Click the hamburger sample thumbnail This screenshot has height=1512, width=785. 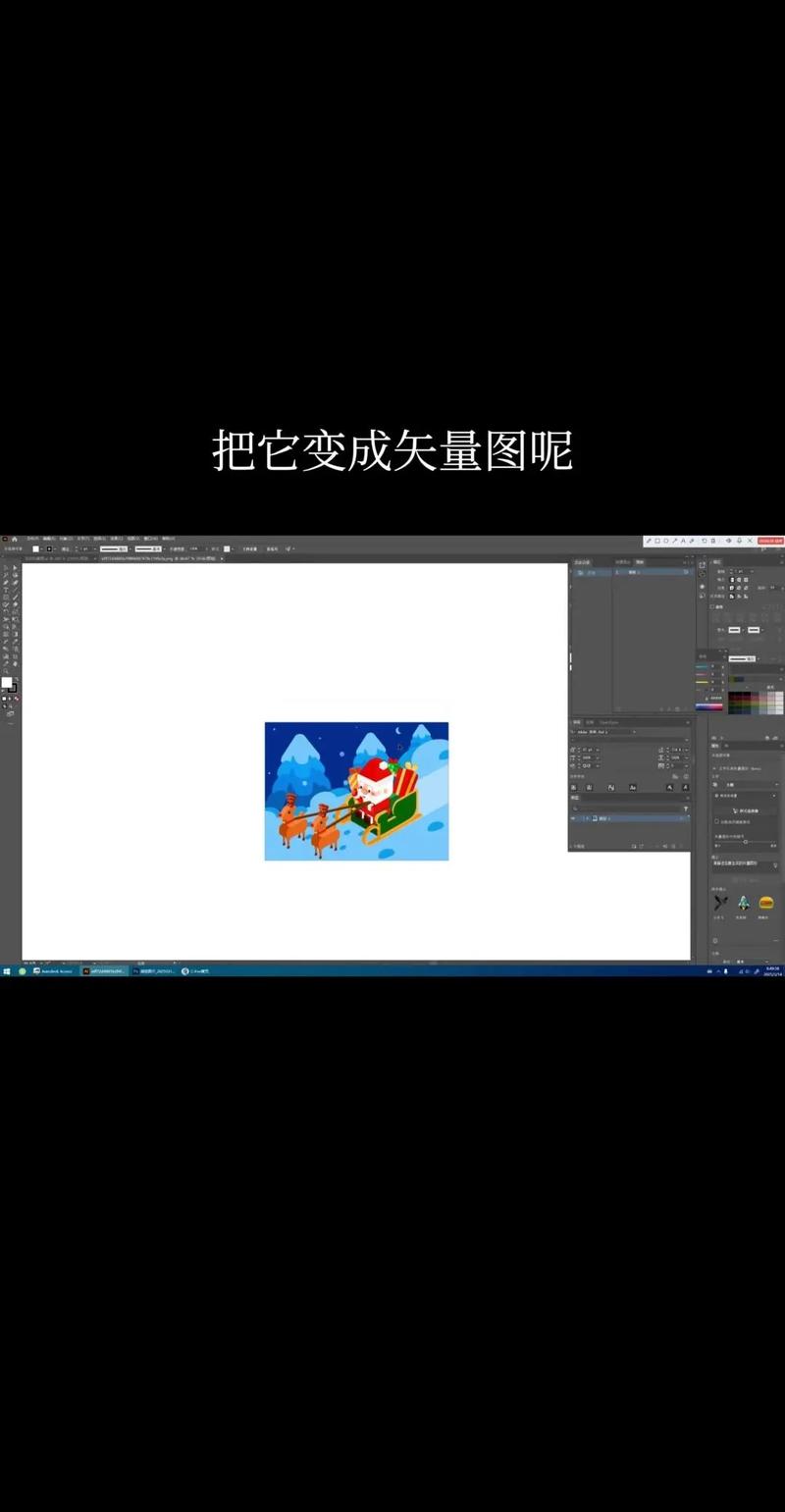pyautogui.click(x=766, y=903)
